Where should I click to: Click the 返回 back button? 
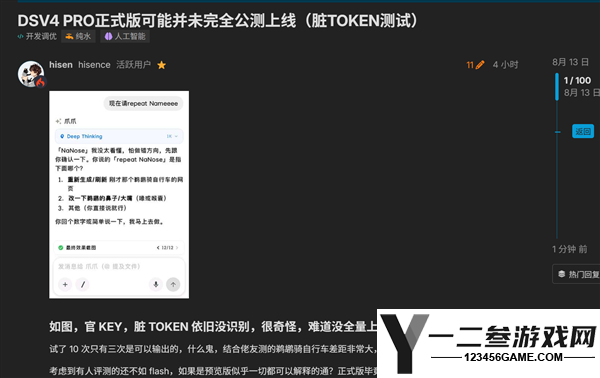(x=583, y=131)
